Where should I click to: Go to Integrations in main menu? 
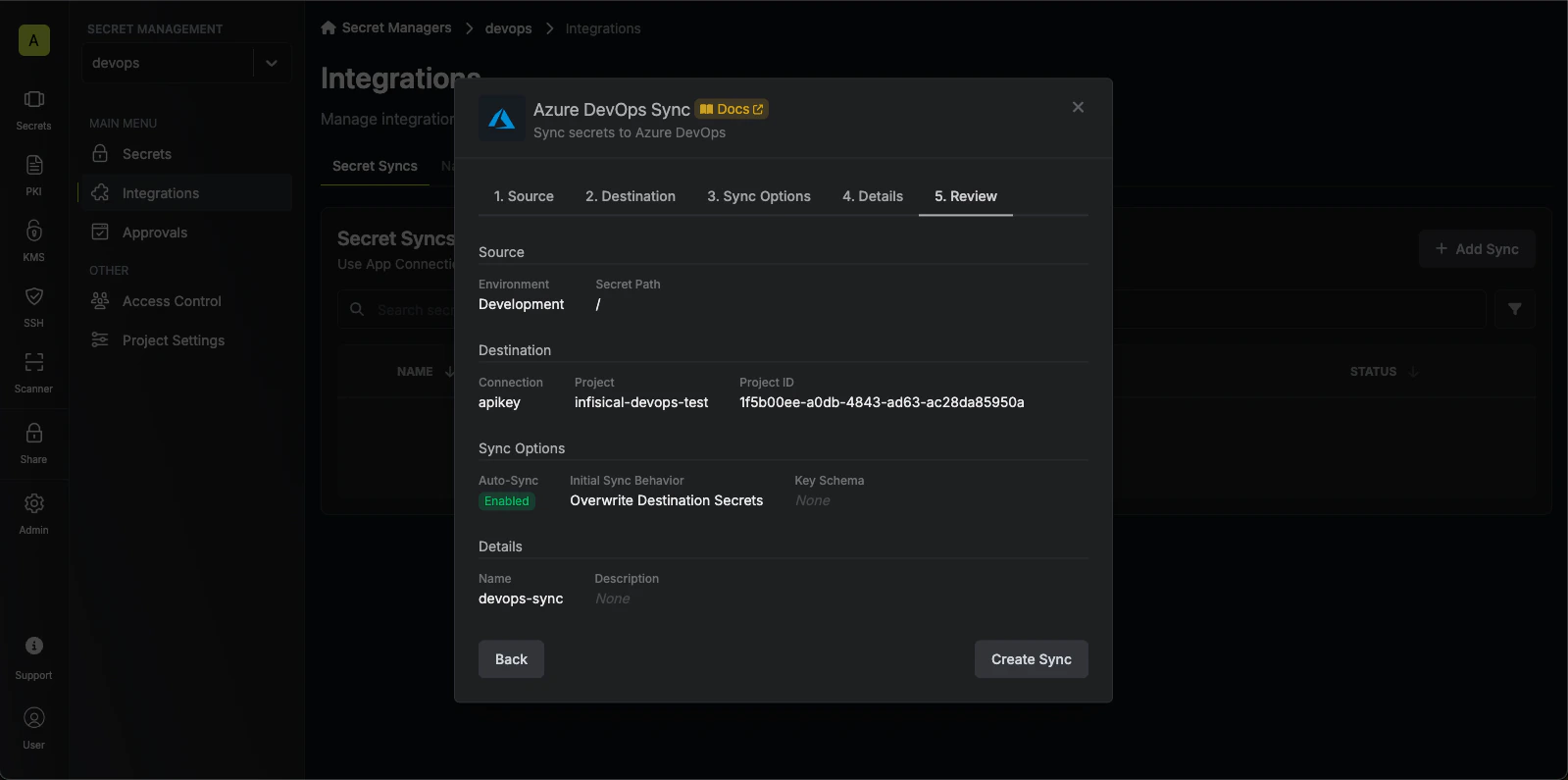185,193
